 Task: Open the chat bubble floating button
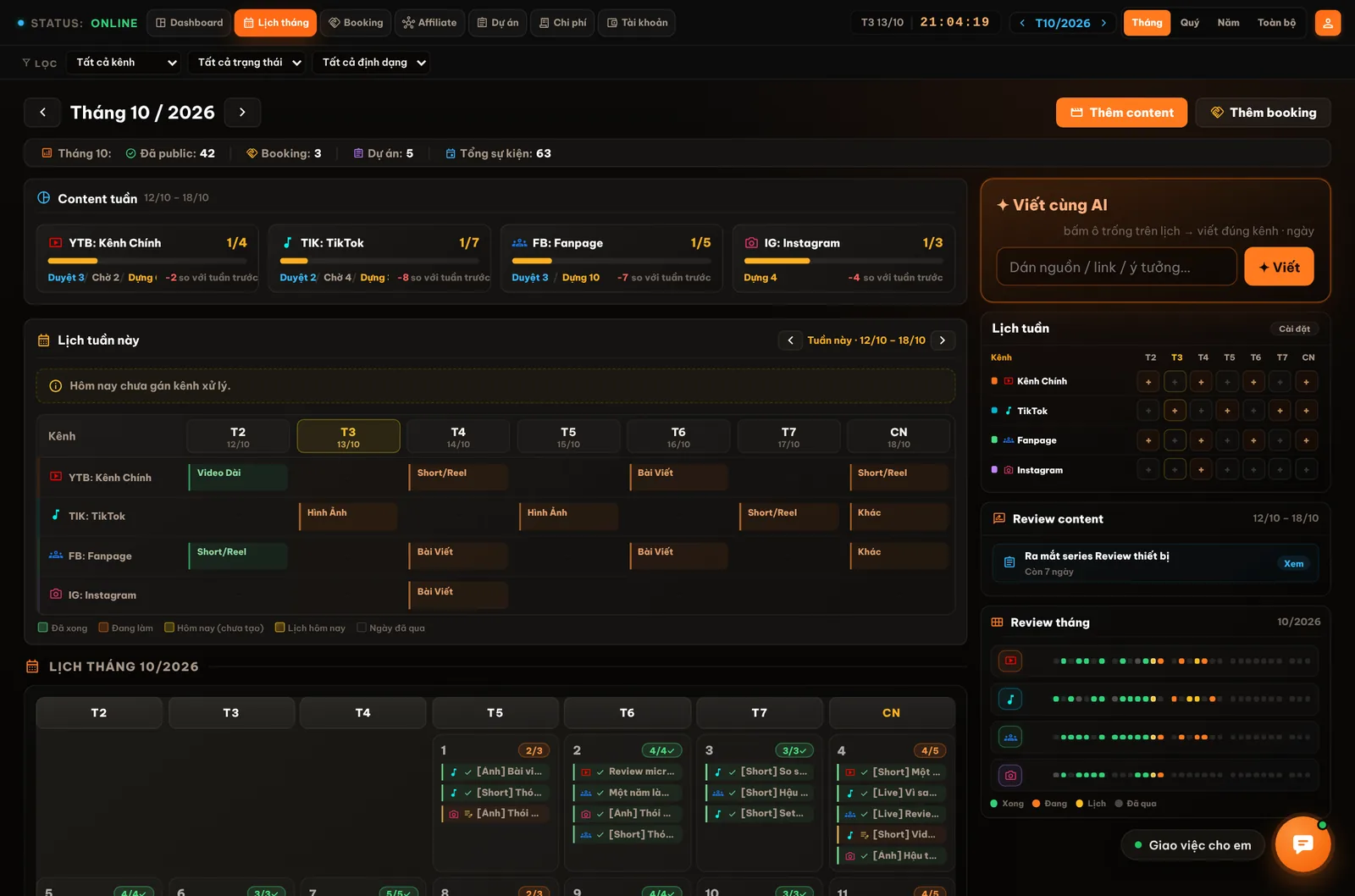pos(1302,843)
